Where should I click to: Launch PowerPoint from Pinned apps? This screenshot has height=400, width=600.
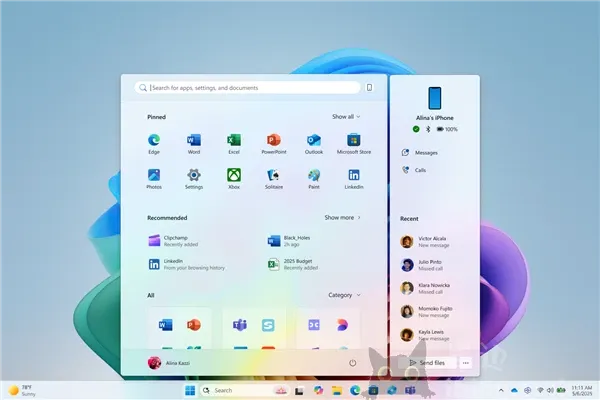click(x=274, y=144)
